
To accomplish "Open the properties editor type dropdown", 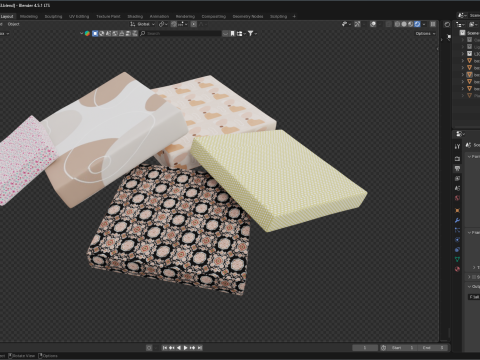I will (460, 134).
